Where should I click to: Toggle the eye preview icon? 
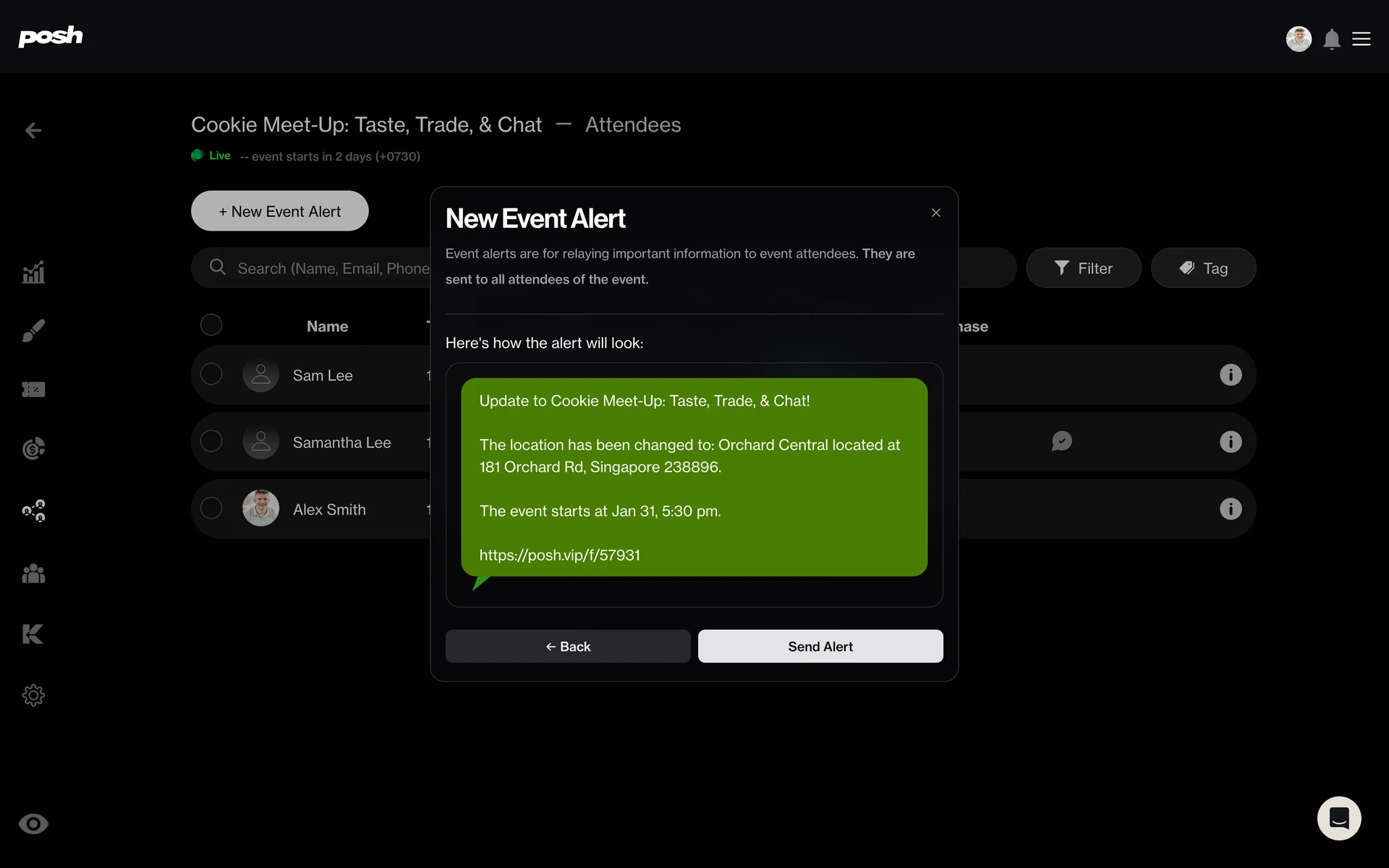pos(33,824)
